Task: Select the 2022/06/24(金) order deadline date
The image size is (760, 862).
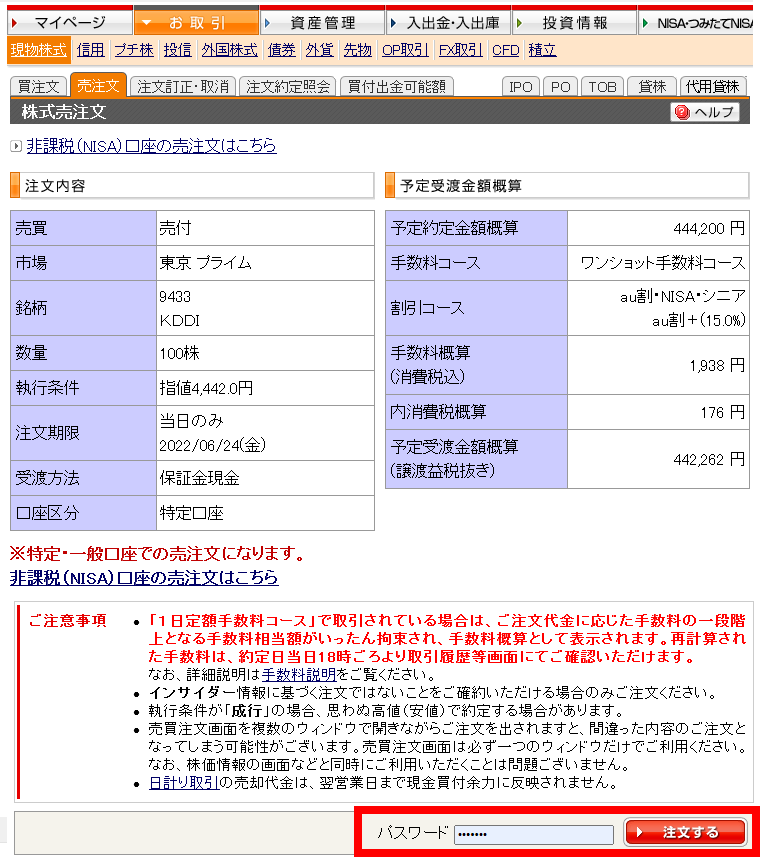Action: [x=213, y=445]
